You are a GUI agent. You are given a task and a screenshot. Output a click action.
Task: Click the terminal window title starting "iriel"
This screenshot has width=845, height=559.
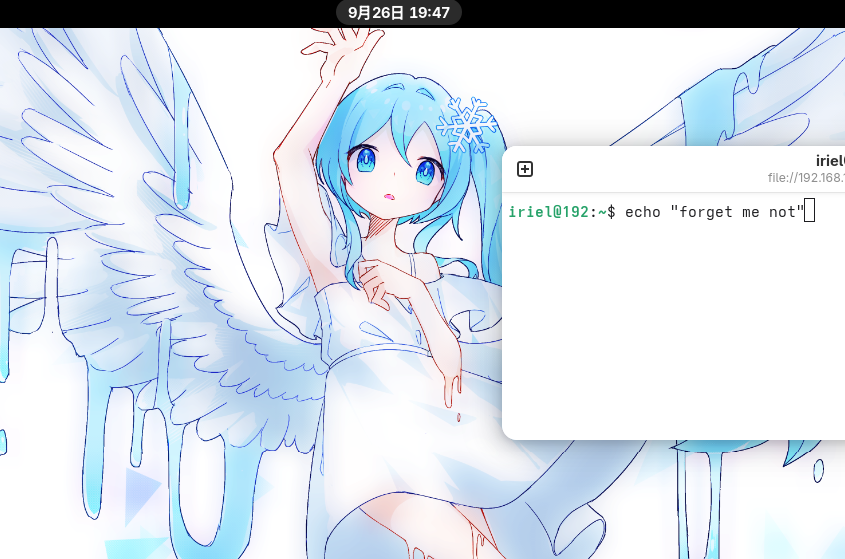pos(830,161)
